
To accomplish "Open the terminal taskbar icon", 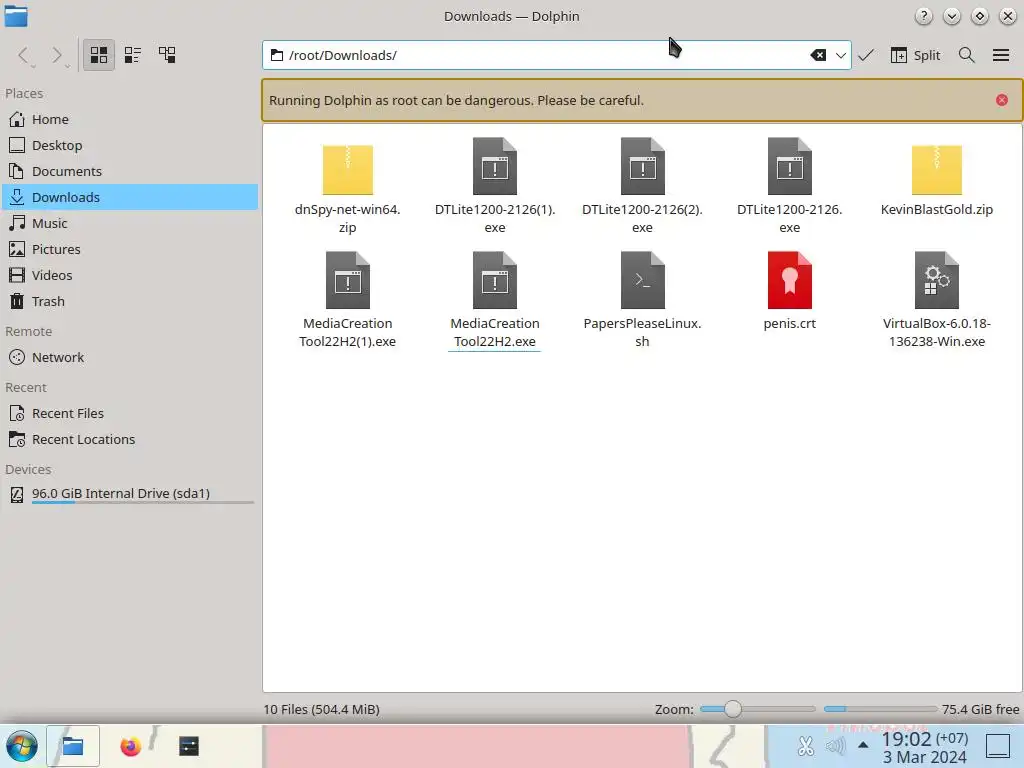I will tap(189, 746).
